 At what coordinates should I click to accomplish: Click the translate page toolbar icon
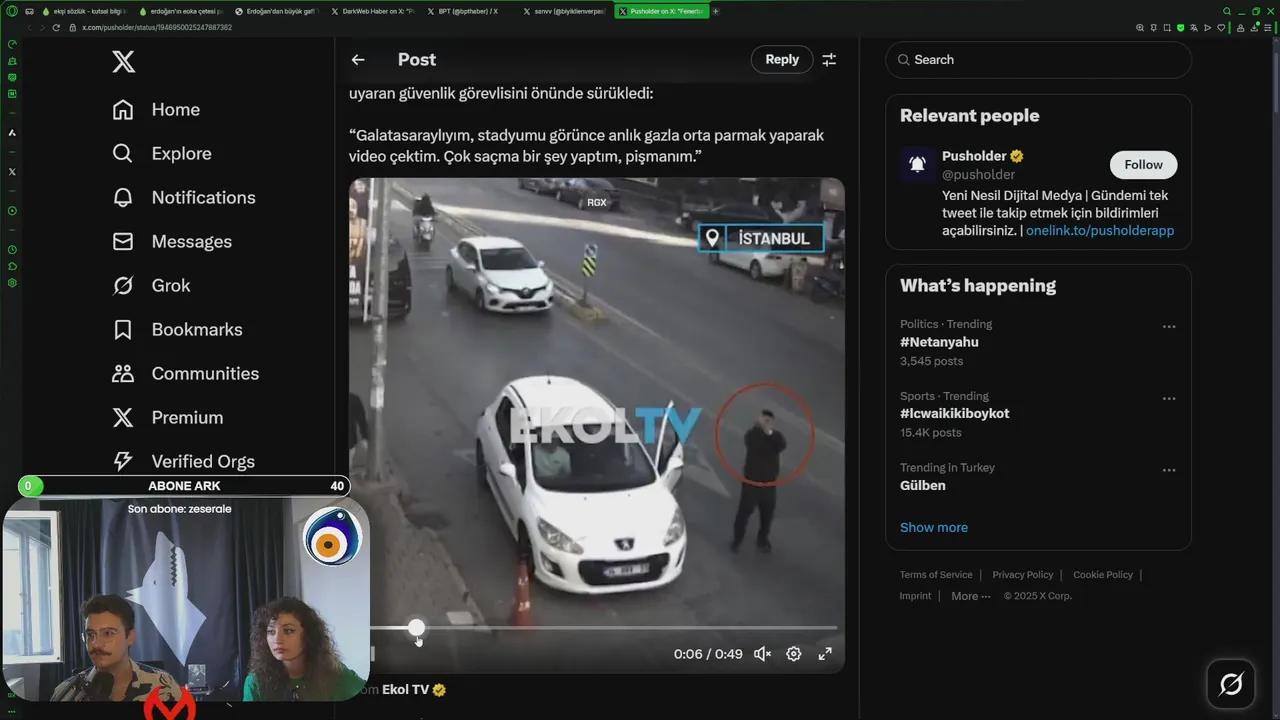1194,28
